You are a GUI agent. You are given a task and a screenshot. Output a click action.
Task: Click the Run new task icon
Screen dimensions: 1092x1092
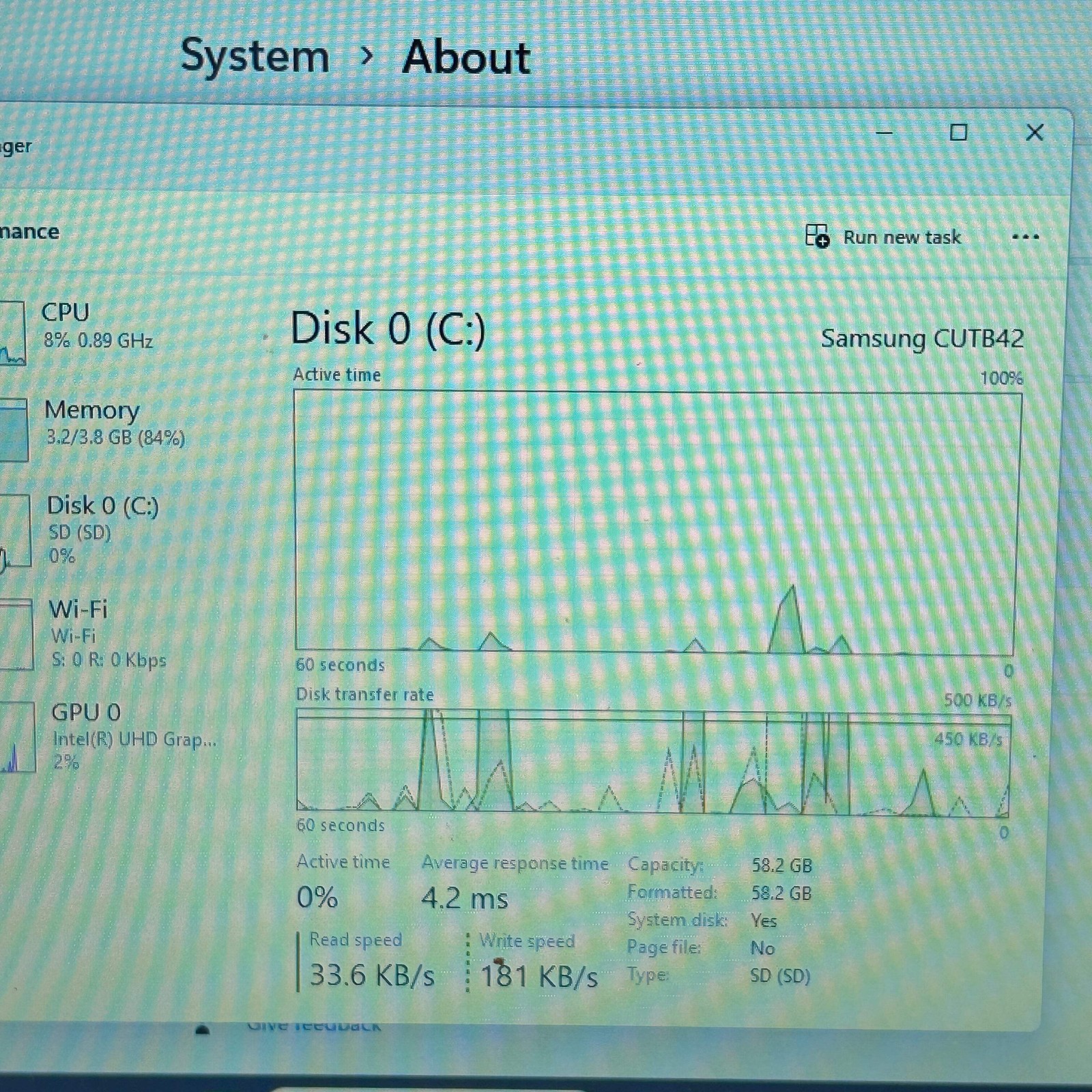tap(817, 236)
